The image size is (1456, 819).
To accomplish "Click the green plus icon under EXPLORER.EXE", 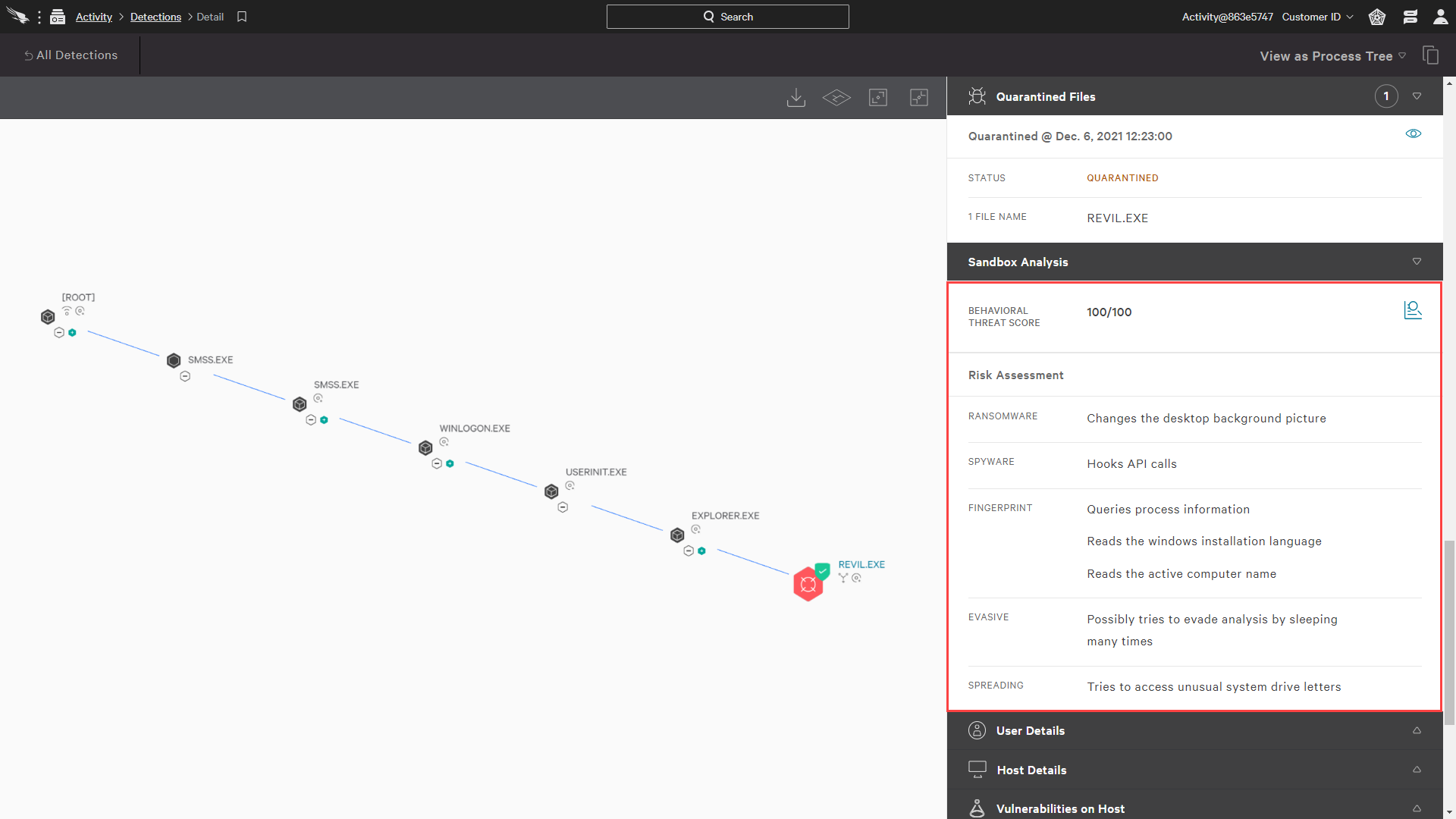I will coord(701,551).
